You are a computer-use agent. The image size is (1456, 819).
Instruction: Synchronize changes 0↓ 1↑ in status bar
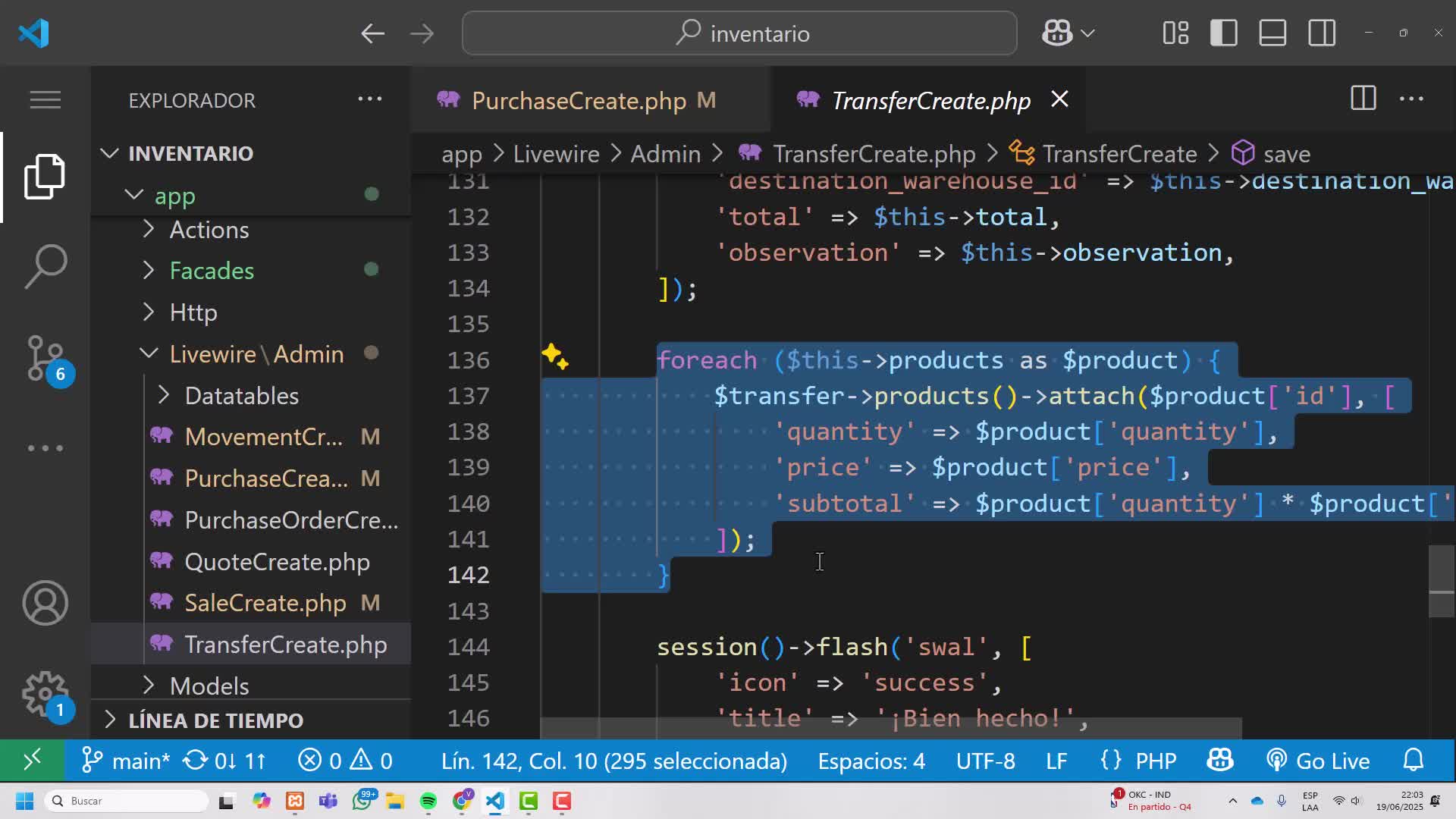coord(224,761)
